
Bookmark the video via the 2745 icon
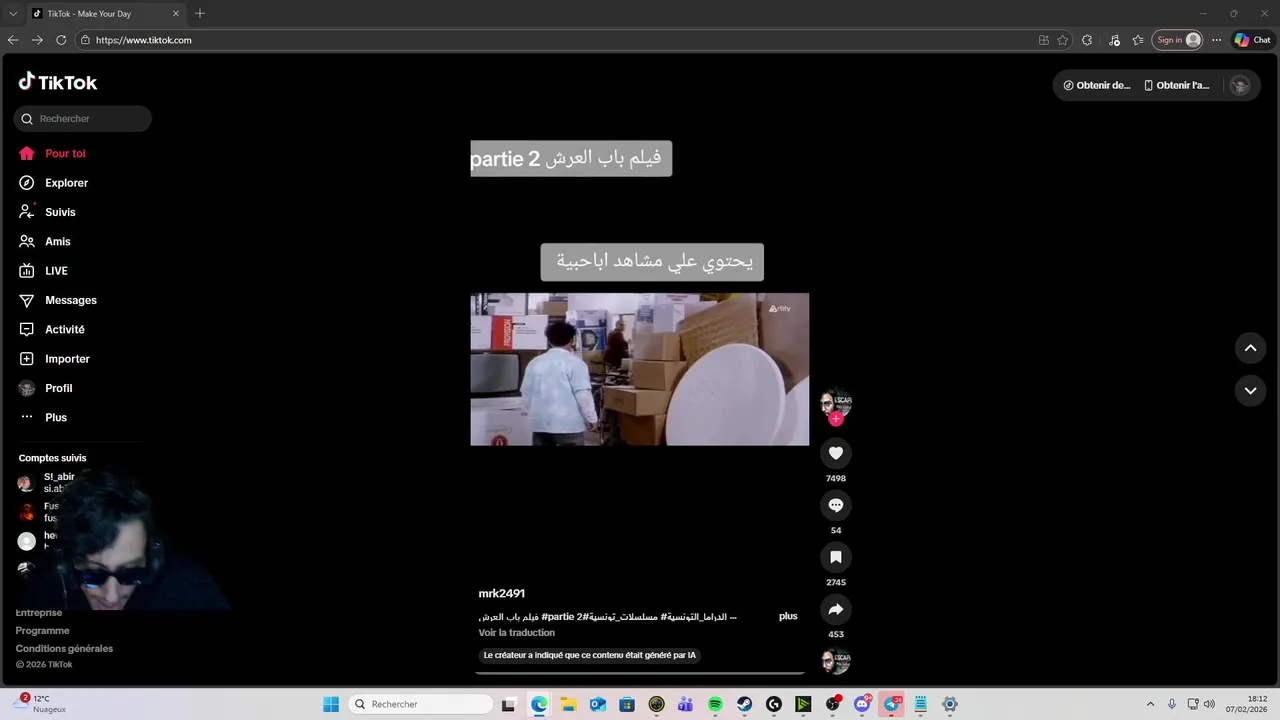click(x=836, y=557)
